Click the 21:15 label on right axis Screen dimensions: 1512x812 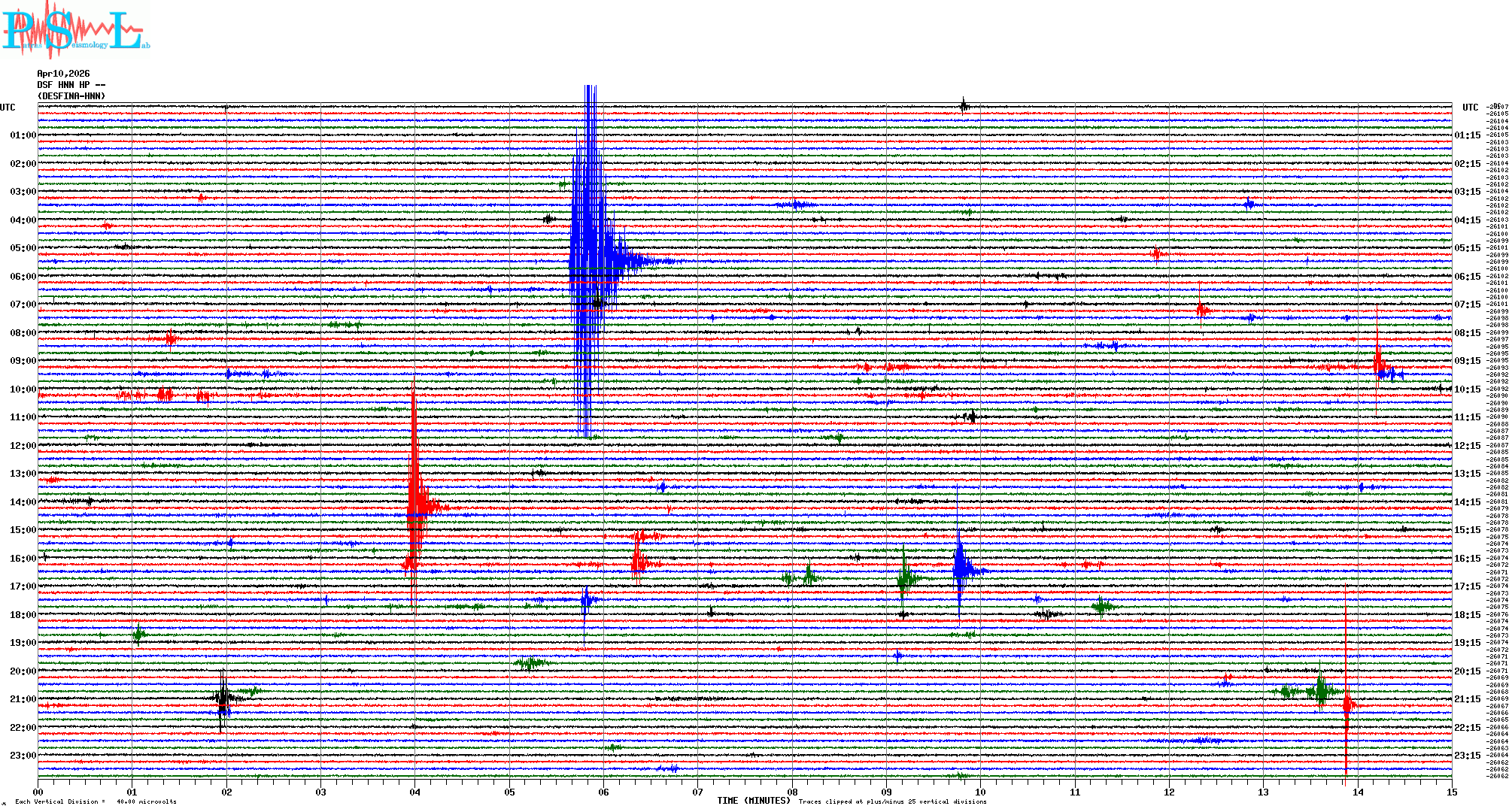pyautogui.click(x=1467, y=699)
